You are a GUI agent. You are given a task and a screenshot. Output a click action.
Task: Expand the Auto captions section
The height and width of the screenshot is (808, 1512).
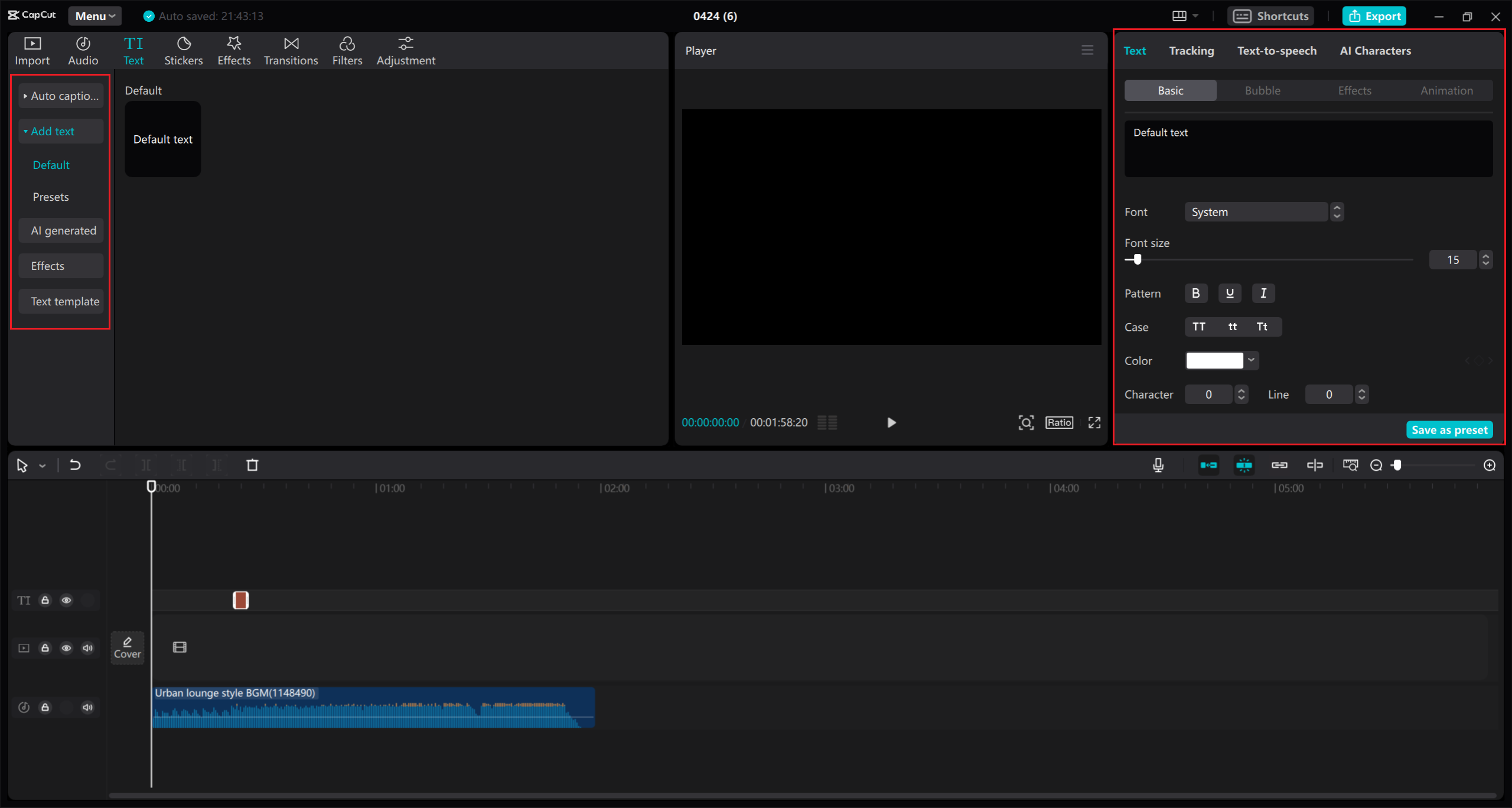tap(61, 96)
